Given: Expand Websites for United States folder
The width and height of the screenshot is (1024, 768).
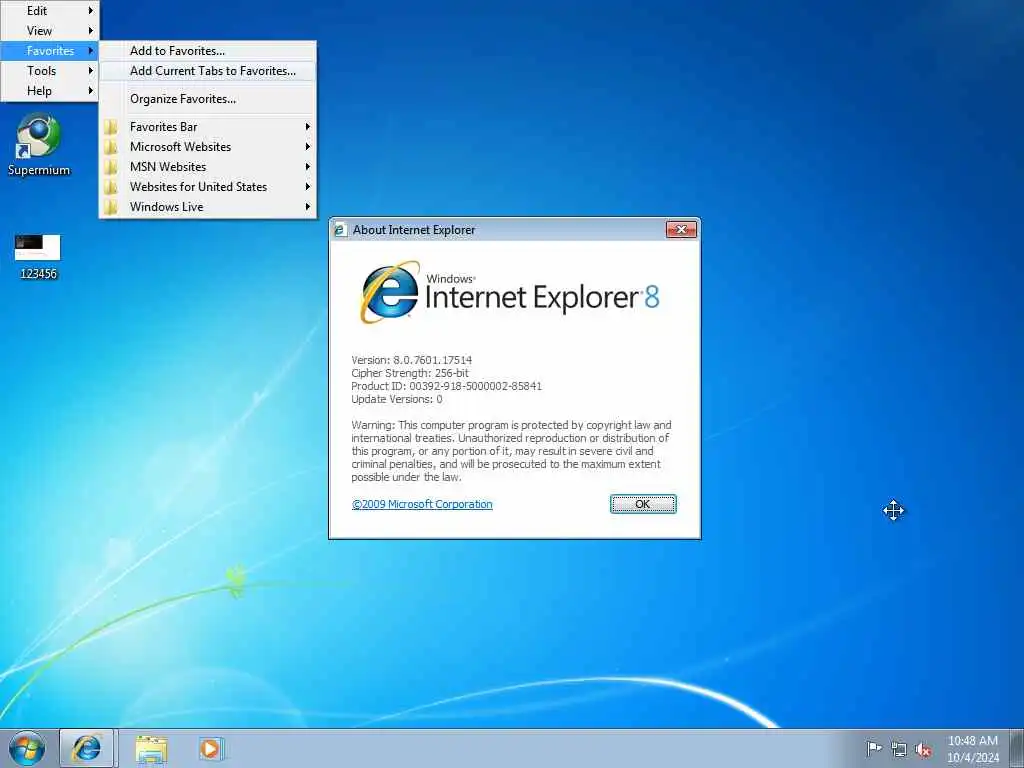Looking at the screenshot, I should [208, 187].
